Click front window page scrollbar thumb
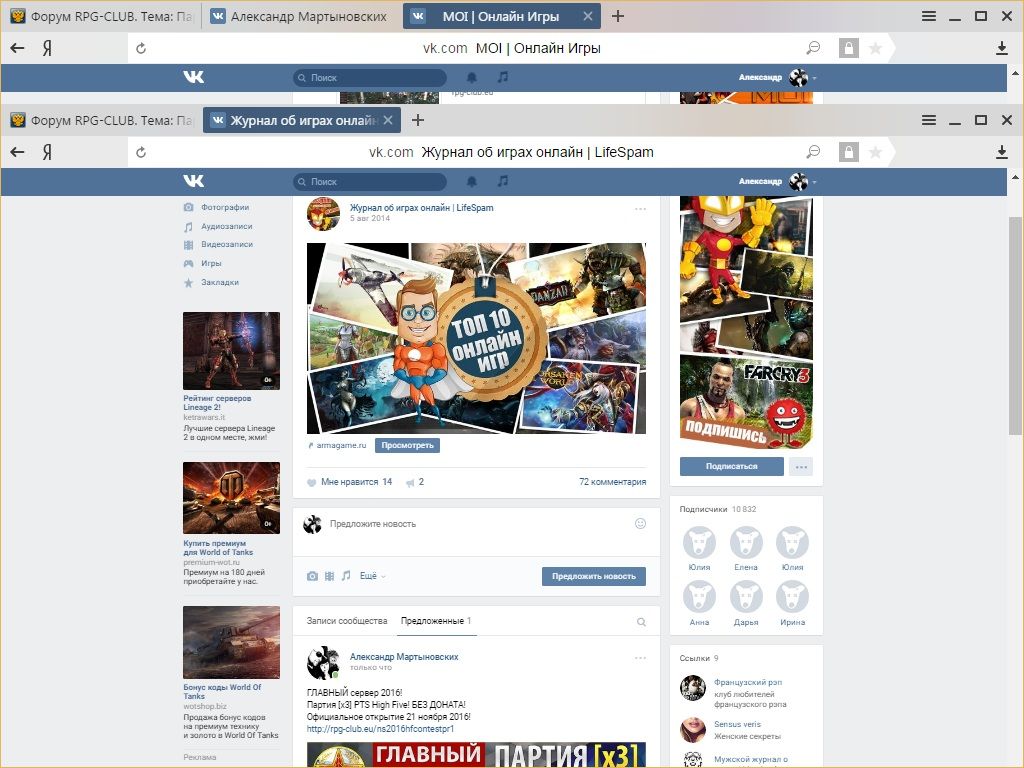Screen dimensions: 1024x768 (1015, 325)
